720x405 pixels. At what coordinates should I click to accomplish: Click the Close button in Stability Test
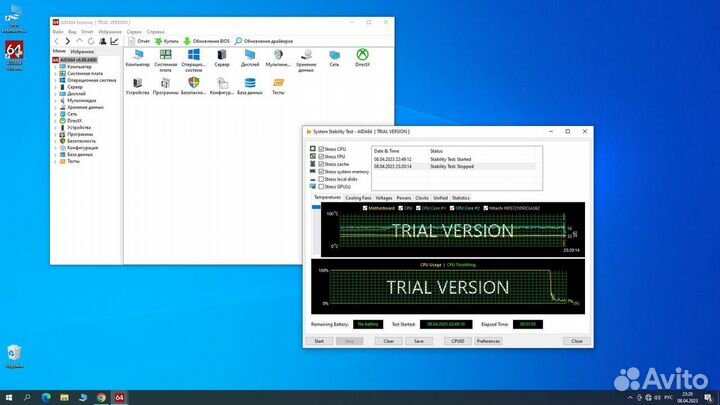pos(577,341)
